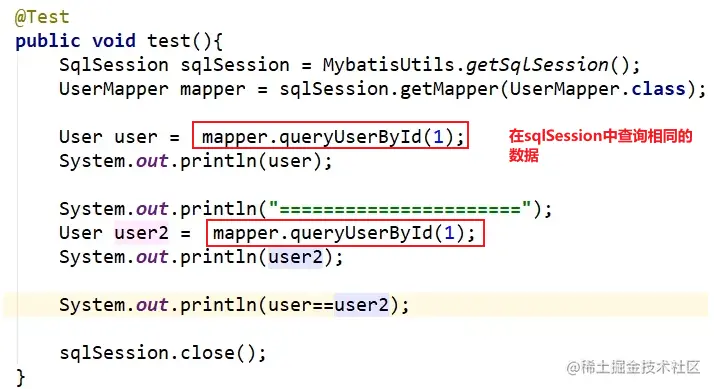This screenshot has width=714, height=389.
Task: Click the SqlSession type declaration
Action: (114, 65)
